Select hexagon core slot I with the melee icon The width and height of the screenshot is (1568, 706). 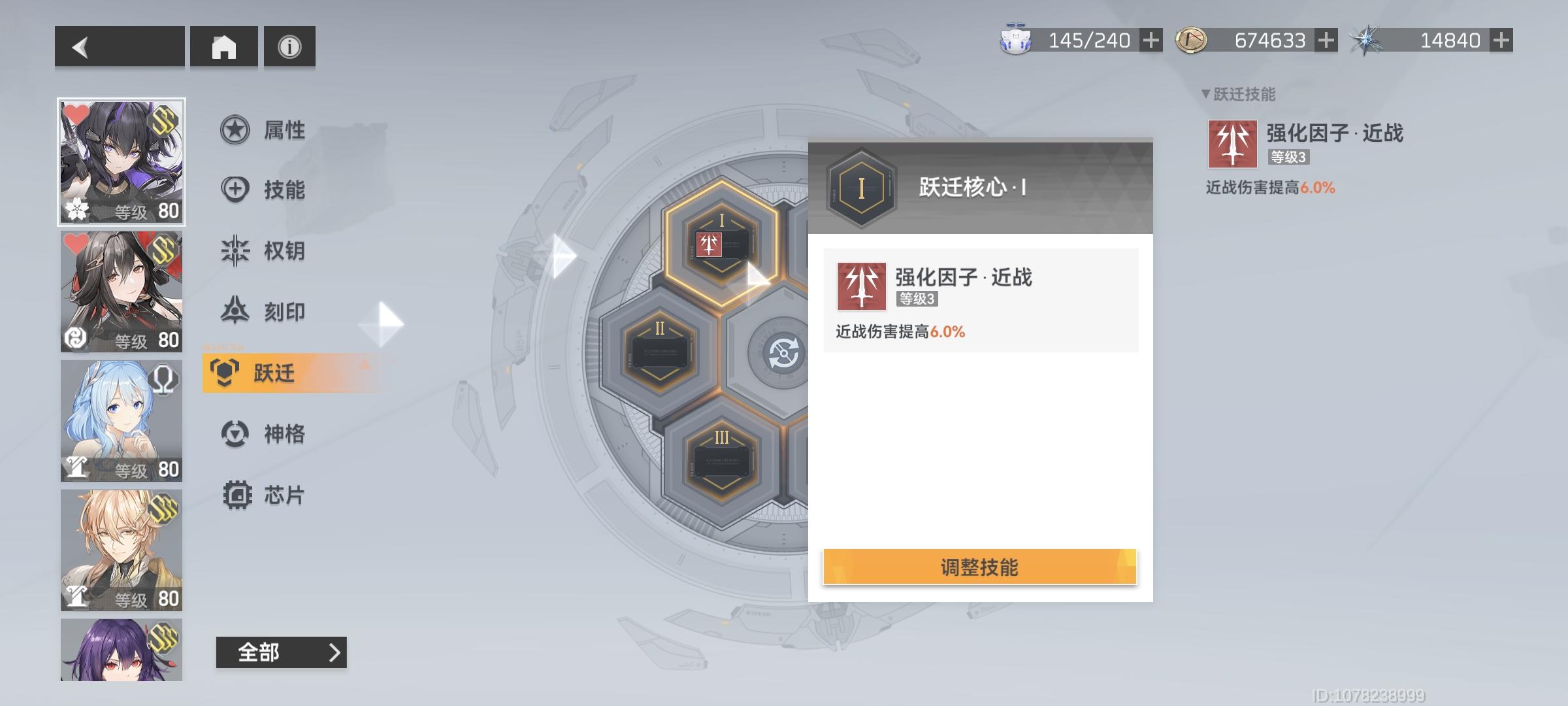tap(721, 244)
